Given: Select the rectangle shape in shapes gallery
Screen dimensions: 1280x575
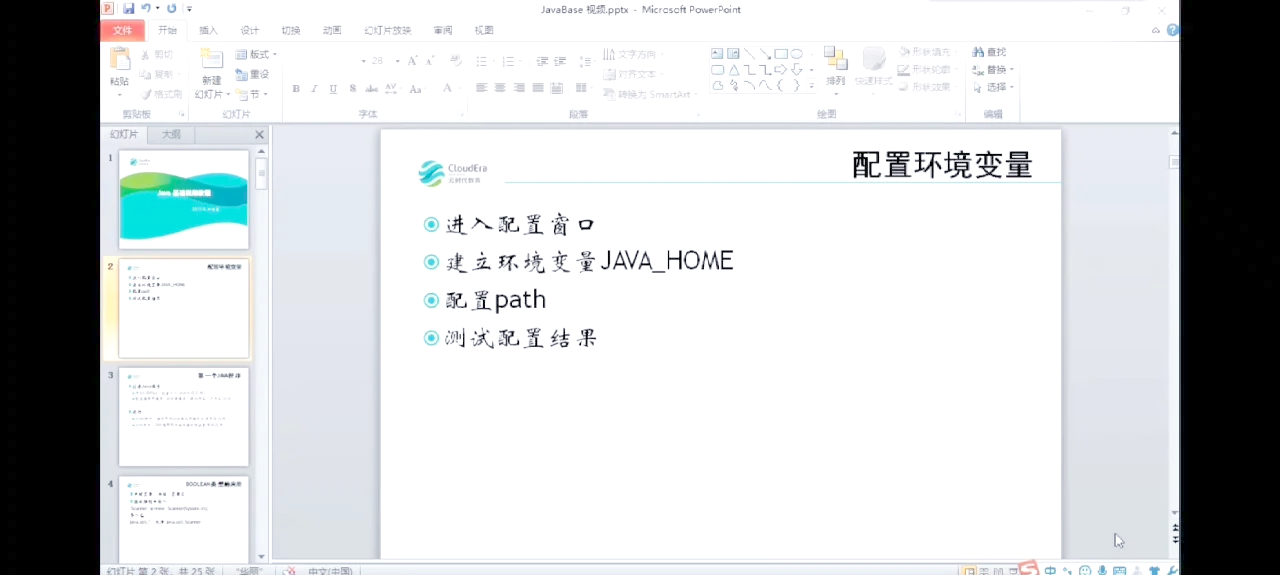Looking at the screenshot, I should (780, 54).
